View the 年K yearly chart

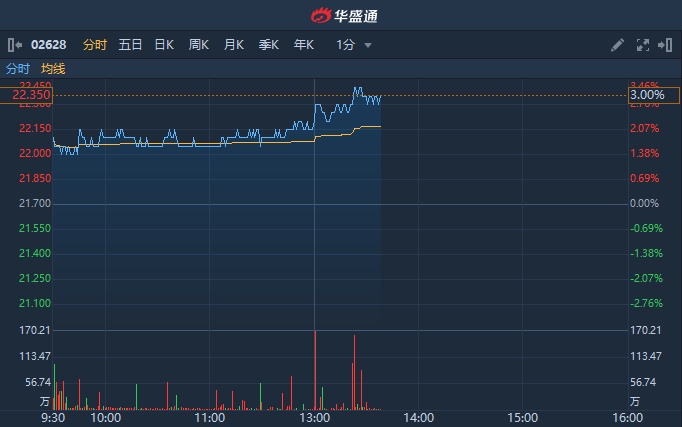(x=304, y=45)
